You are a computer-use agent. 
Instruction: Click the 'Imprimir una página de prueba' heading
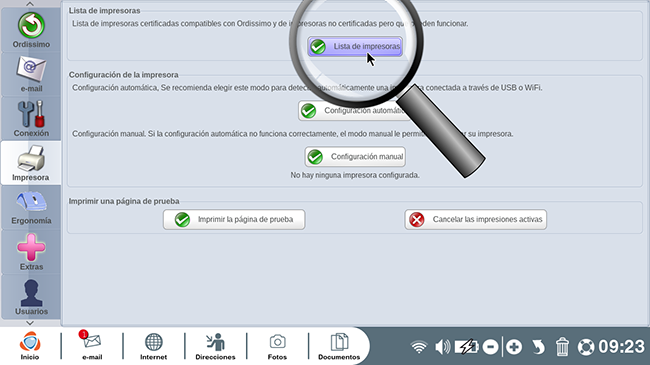tap(124, 201)
